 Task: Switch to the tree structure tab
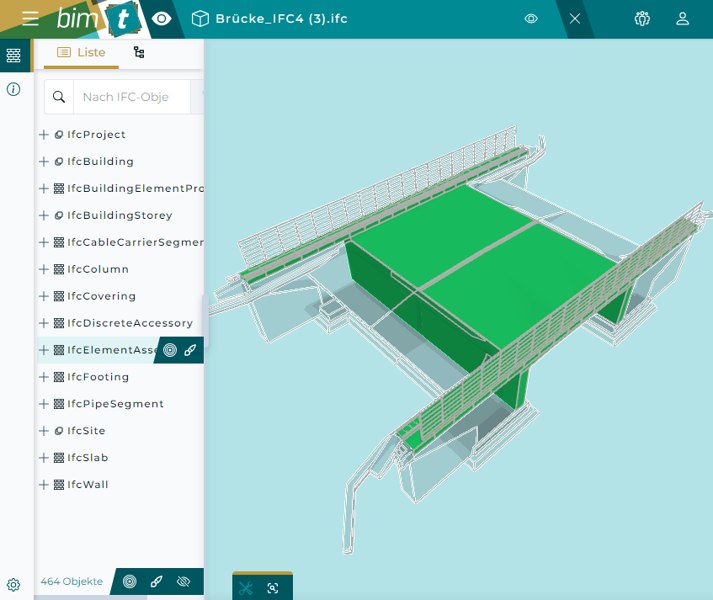pos(139,53)
